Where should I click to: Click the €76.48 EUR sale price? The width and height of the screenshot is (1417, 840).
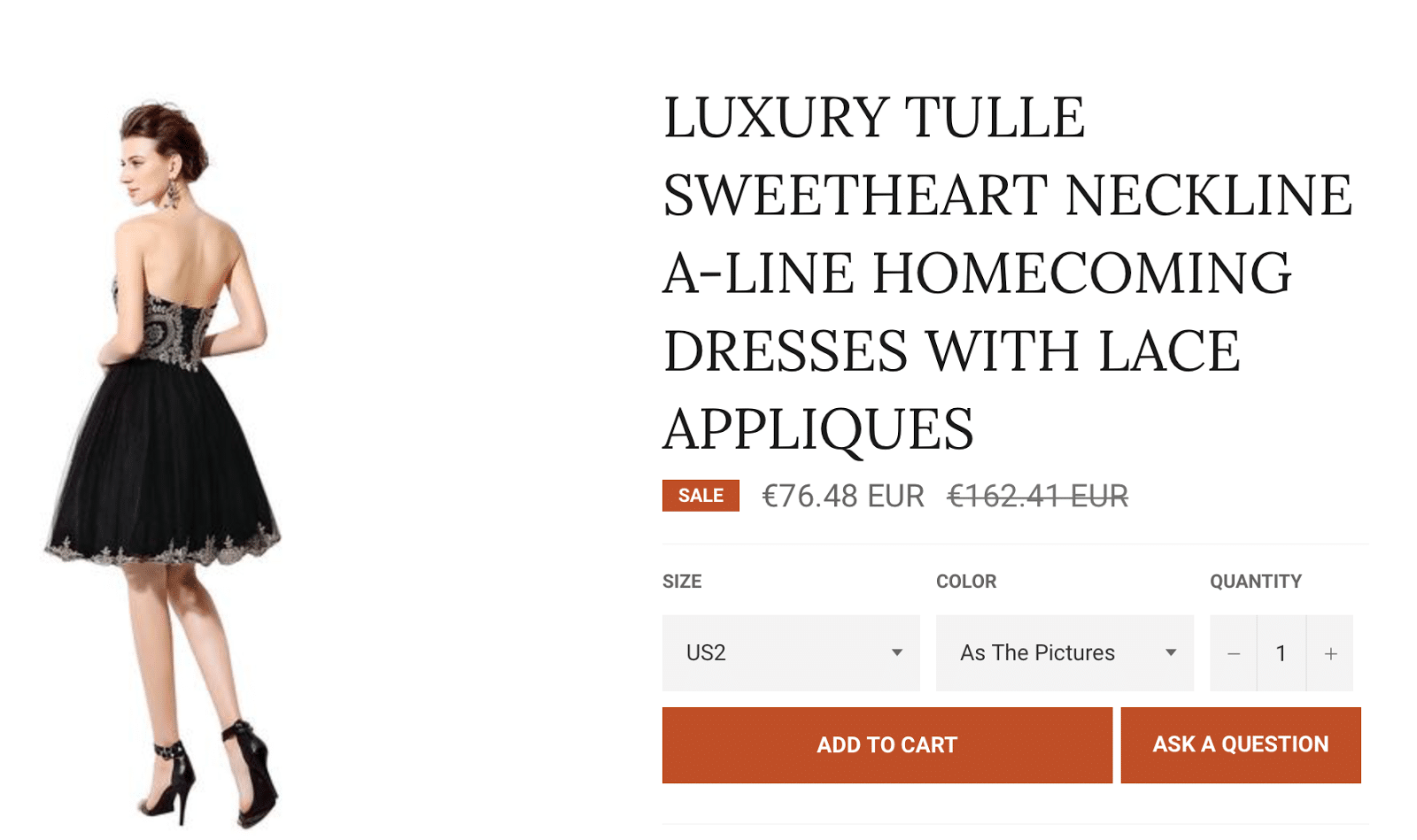point(842,496)
